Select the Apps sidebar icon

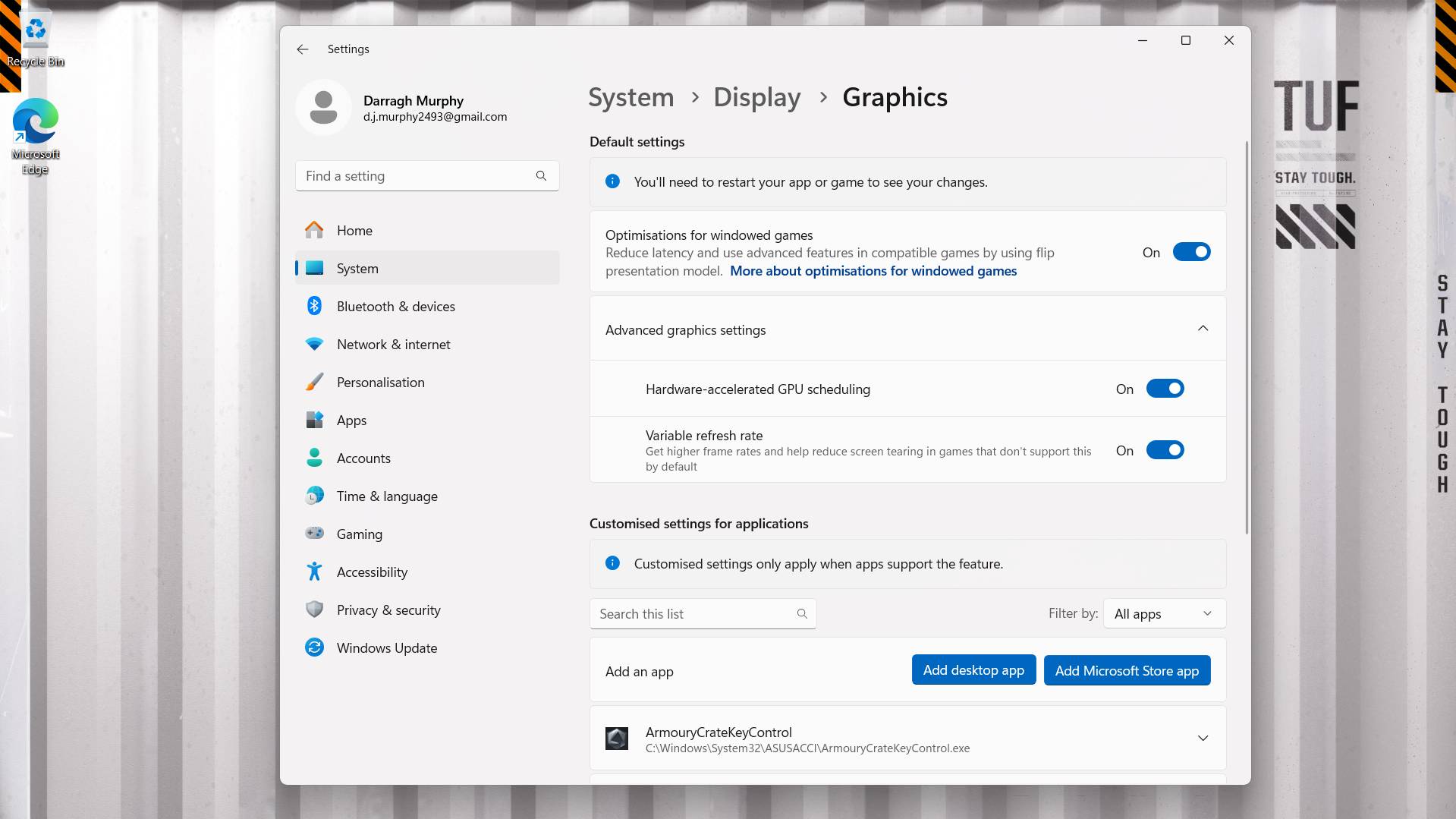(314, 420)
